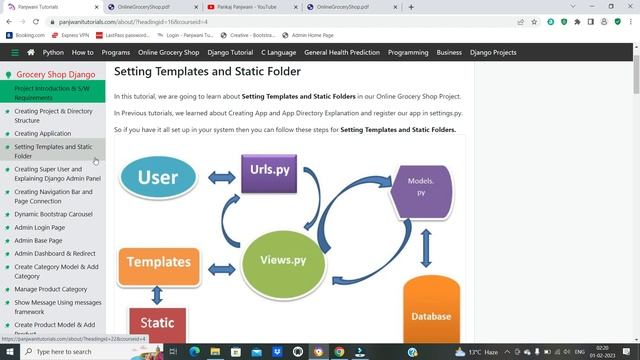640x360 pixels.
Task: Click the Windows taskbar search box
Action: coord(91,351)
